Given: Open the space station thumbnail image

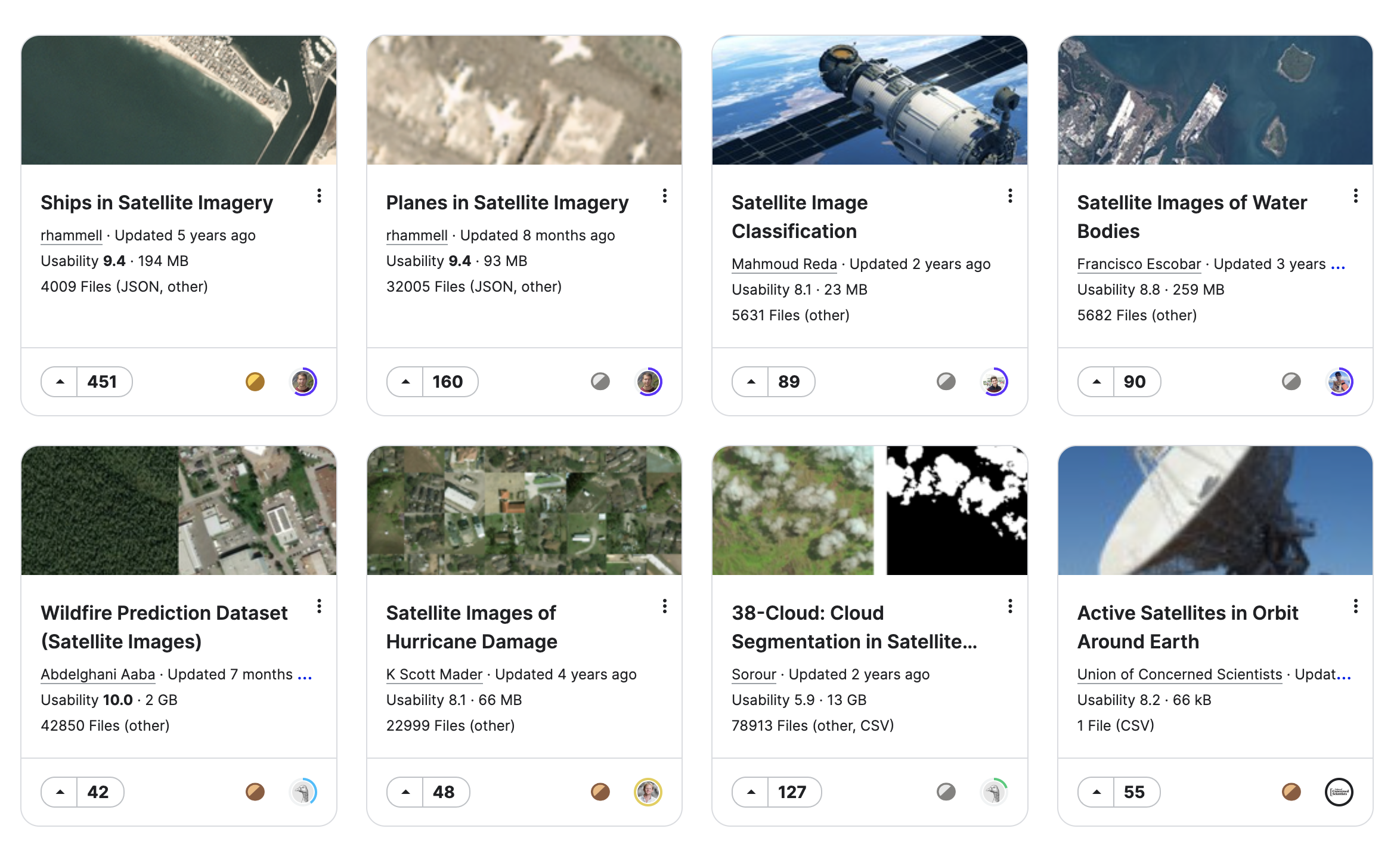Looking at the screenshot, I should pyautogui.click(x=870, y=100).
